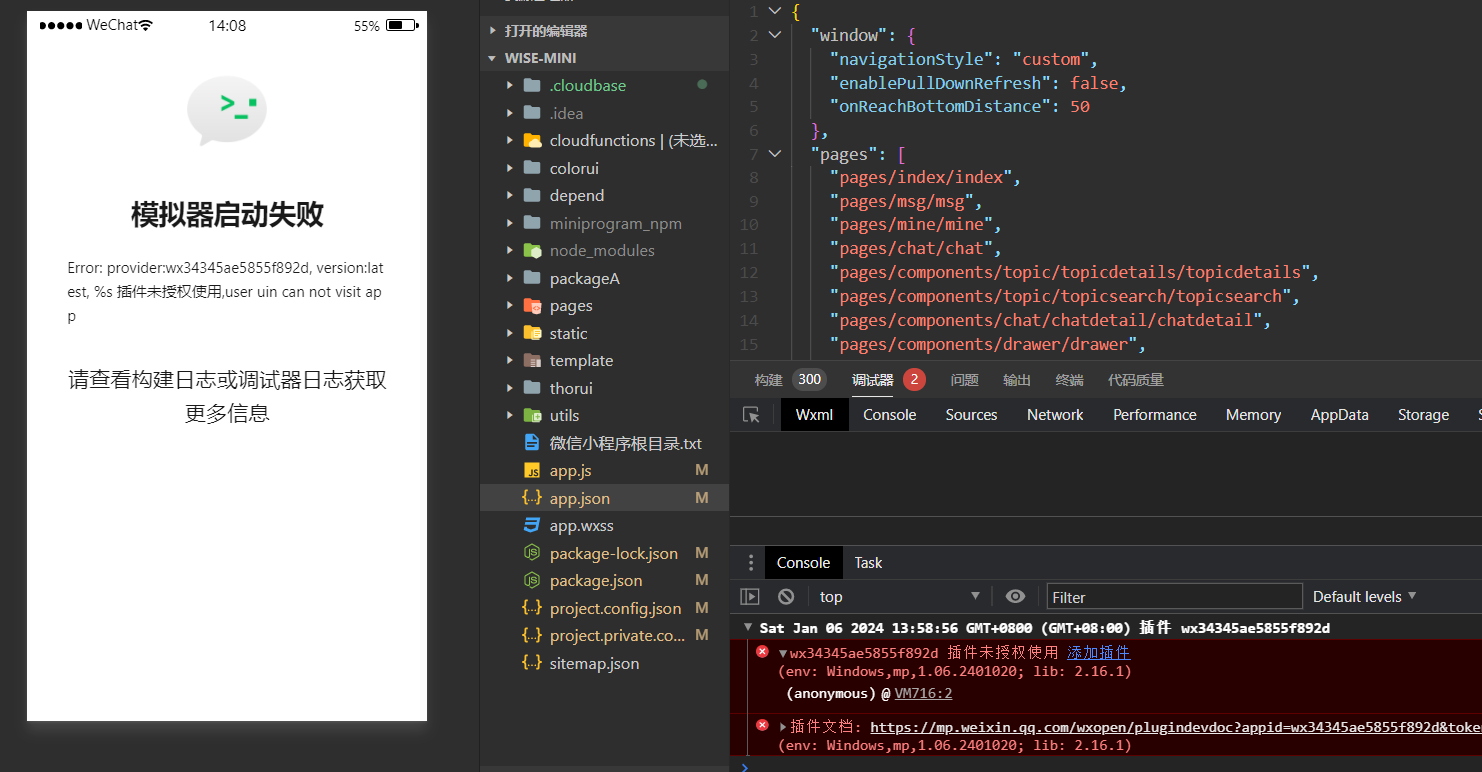Expand the 插件文档 error message
1482x772 pixels.
tap(783, 727)
